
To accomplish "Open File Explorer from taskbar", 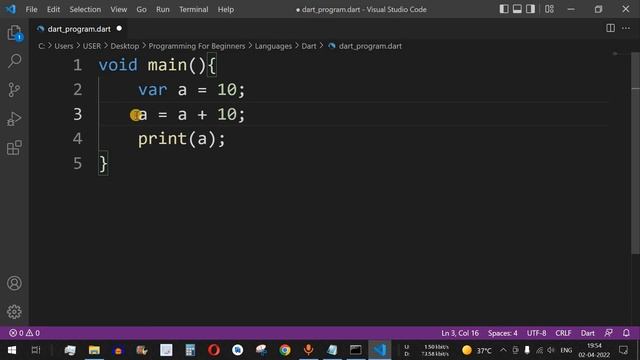I will (x=94, y=350).
